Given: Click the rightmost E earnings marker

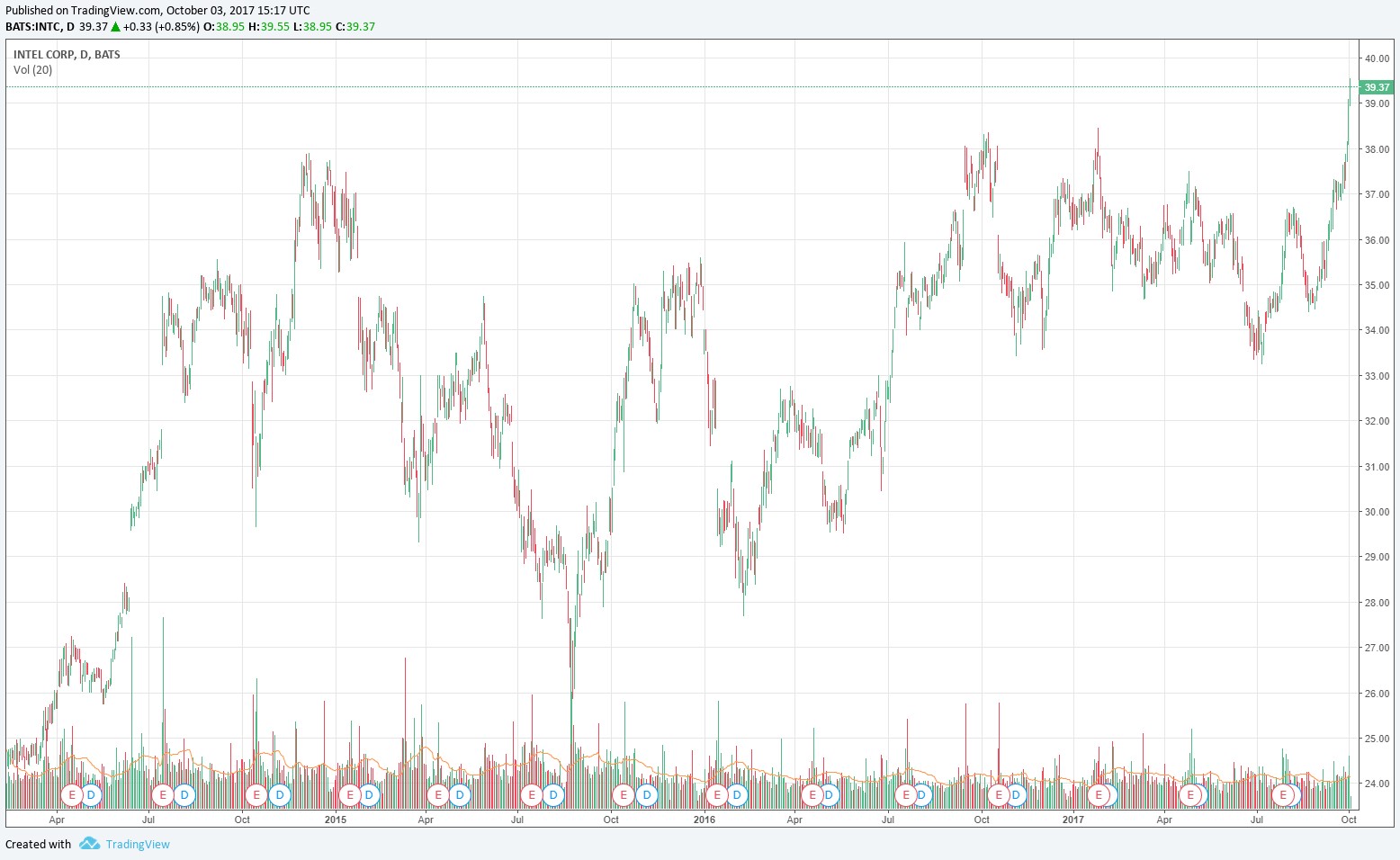Looking at the screenshot, I should point(1284,795).
